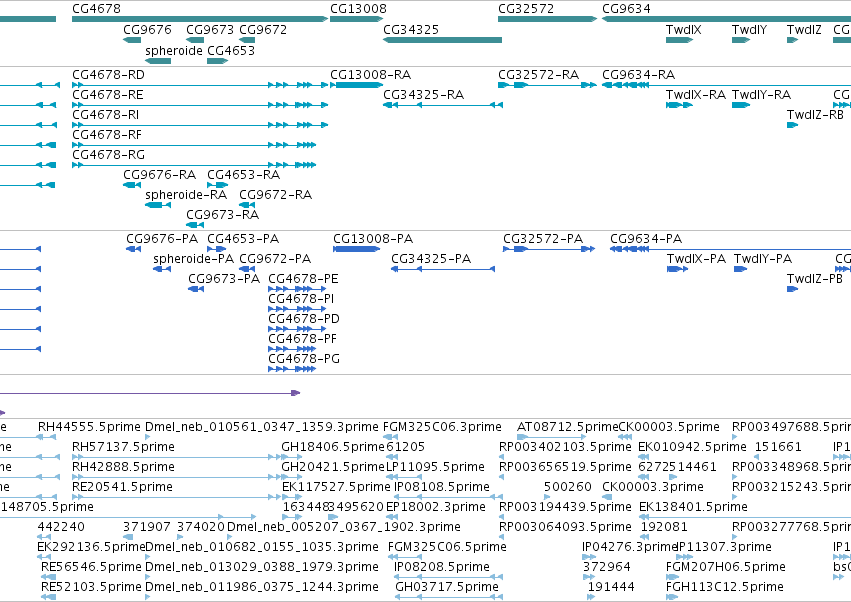Select the CG4678-PG protein label
The width and height of the screenshot is (851, 602).
point(303,359)
